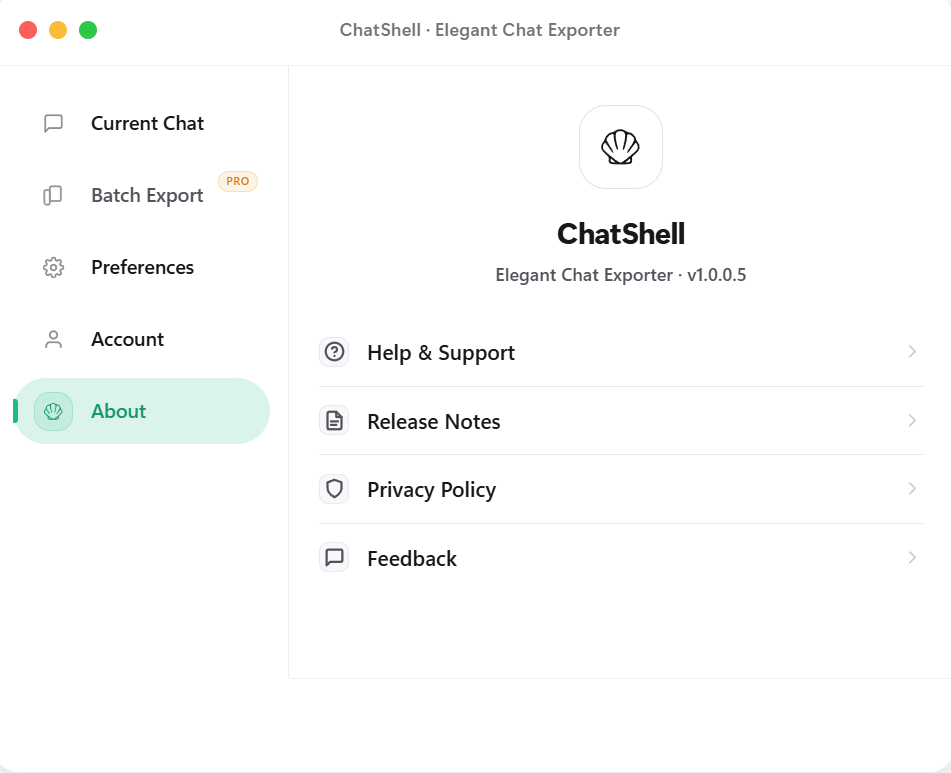Expand the Privacy Policy row chevron
951x773 pixels.
911,489
